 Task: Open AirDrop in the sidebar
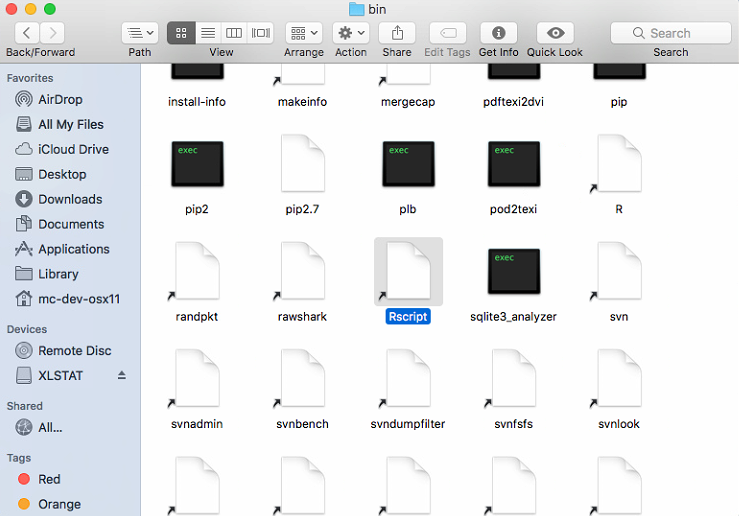click(60, 100)
